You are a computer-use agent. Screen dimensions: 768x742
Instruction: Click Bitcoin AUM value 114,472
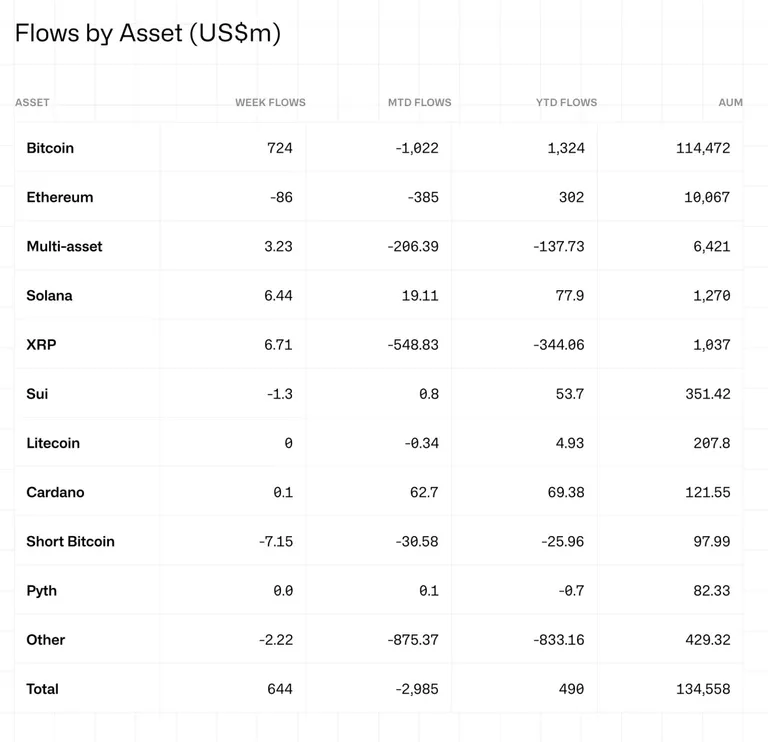703,148
